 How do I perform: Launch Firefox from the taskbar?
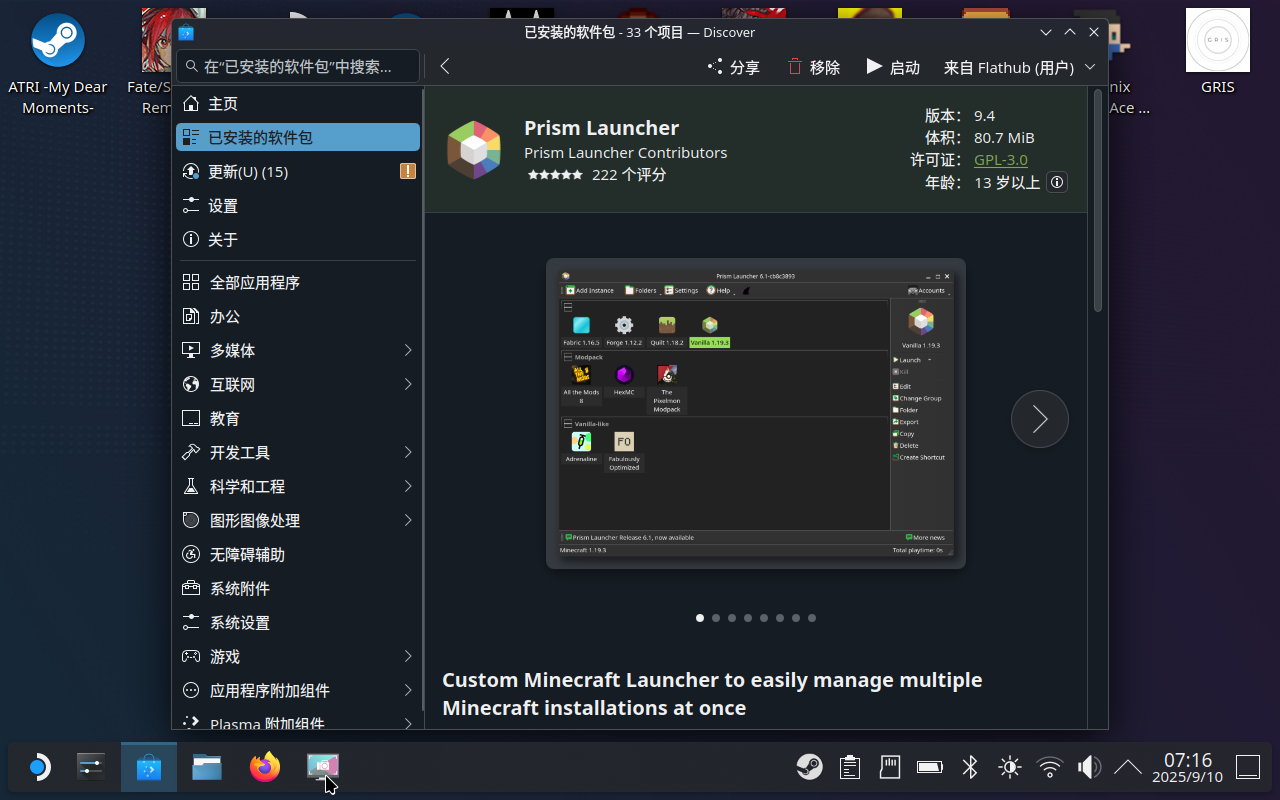coord(265,767)
